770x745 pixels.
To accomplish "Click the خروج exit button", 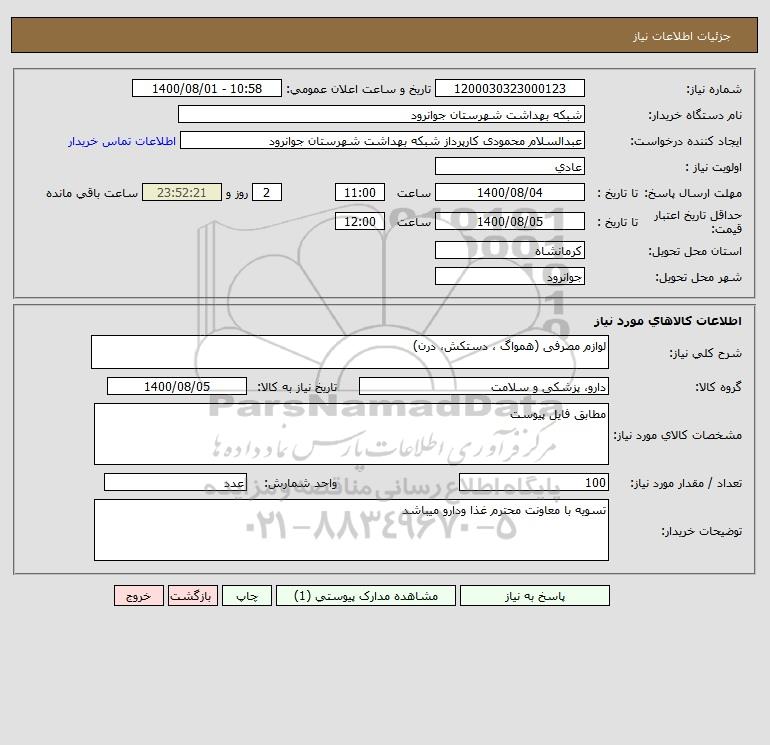I will click(x=138, y=596).
